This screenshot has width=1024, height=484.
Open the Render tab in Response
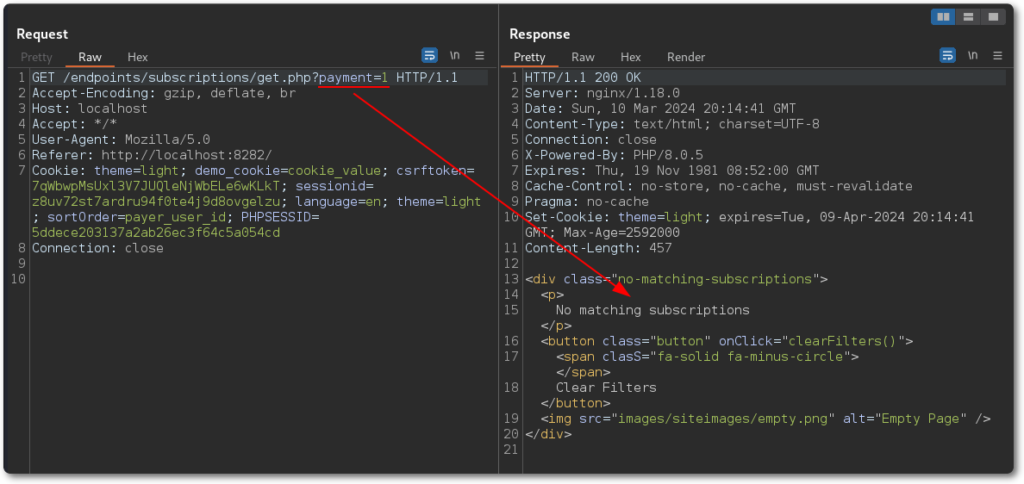[686, 57]
